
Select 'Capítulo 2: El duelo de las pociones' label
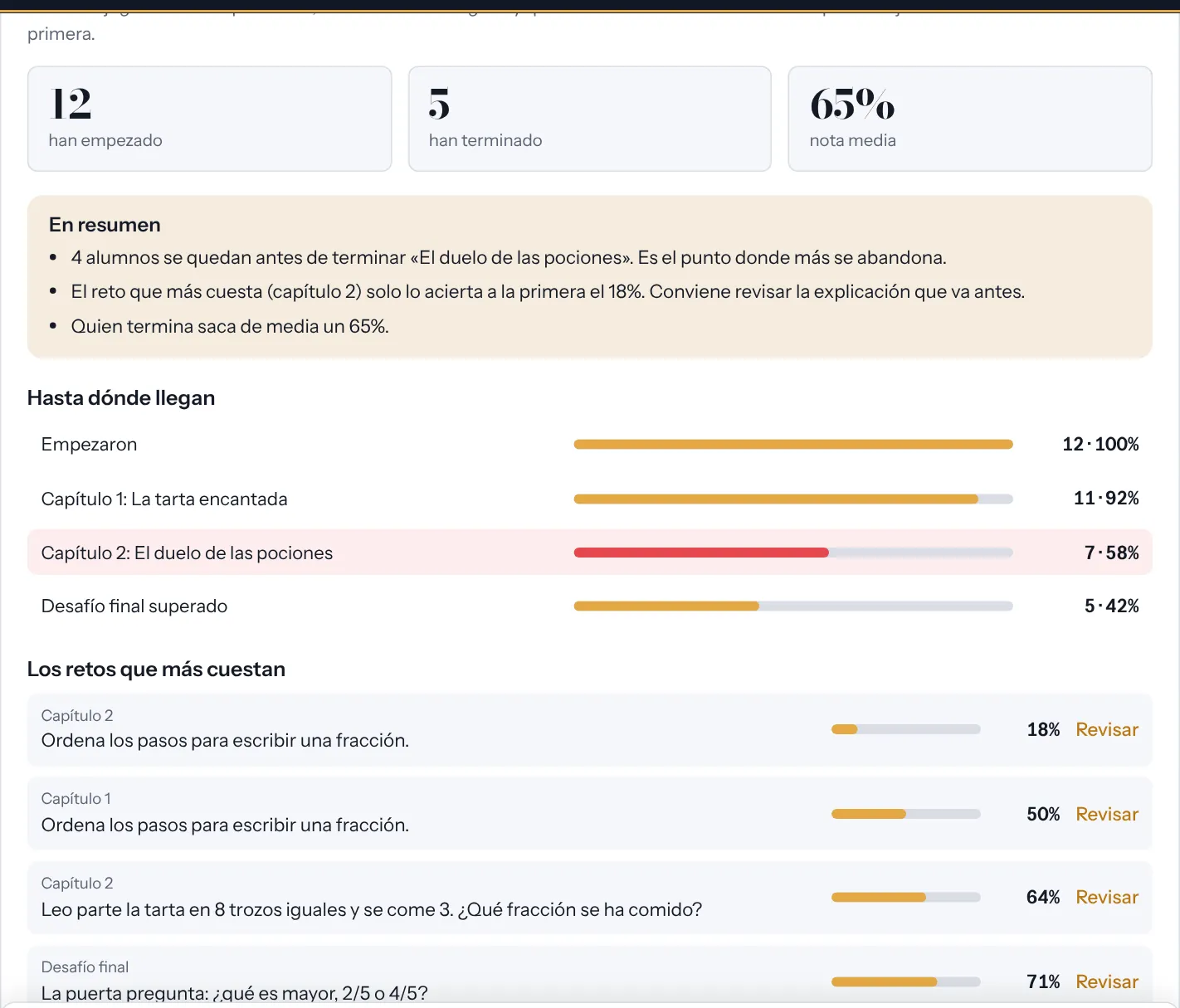pos(187,553)
